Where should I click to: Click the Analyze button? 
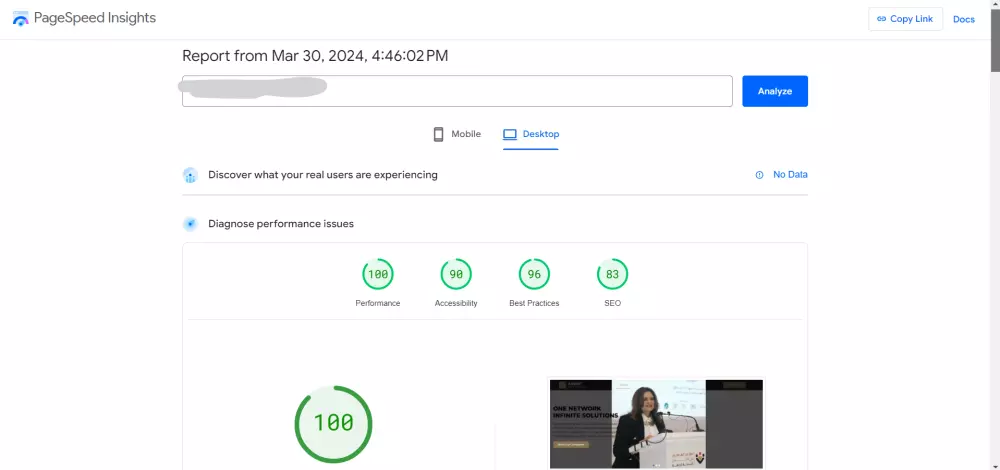coord(775,91)
